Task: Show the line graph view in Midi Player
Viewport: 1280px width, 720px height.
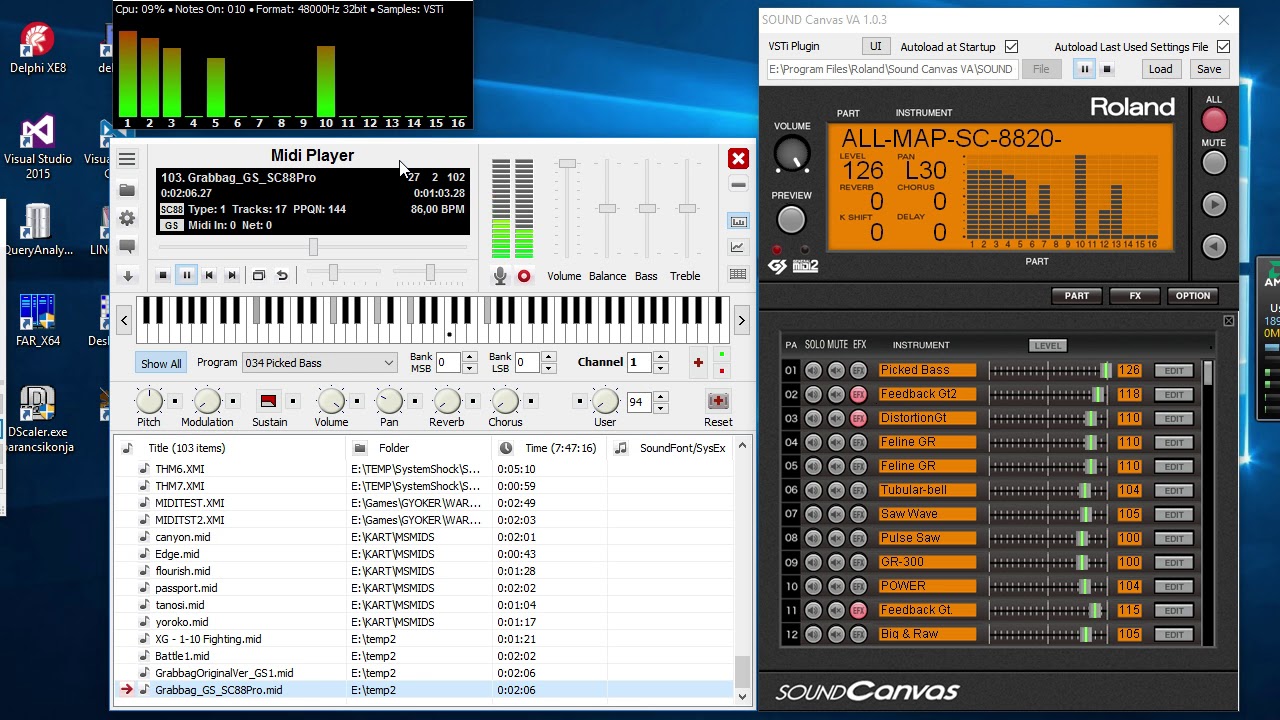Action: (738, 247)
